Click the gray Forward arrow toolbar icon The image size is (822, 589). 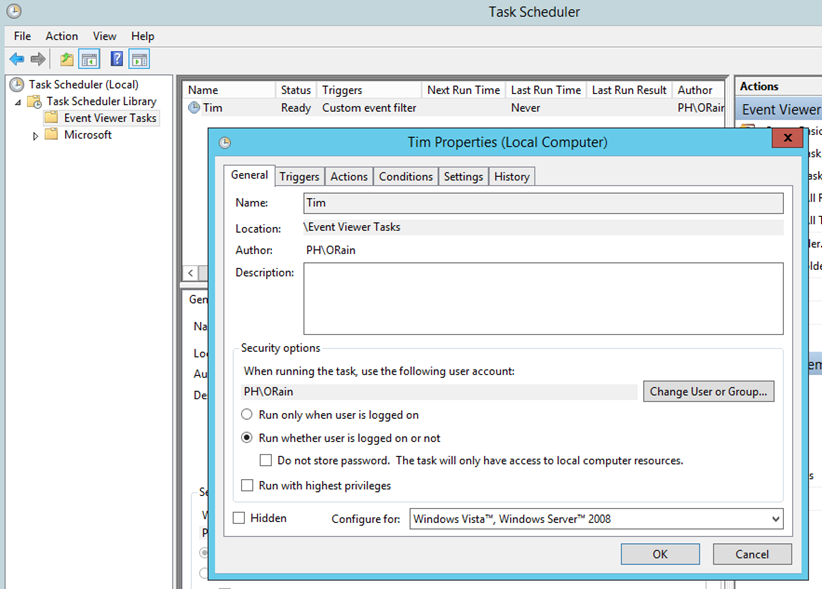coord(38,59)
